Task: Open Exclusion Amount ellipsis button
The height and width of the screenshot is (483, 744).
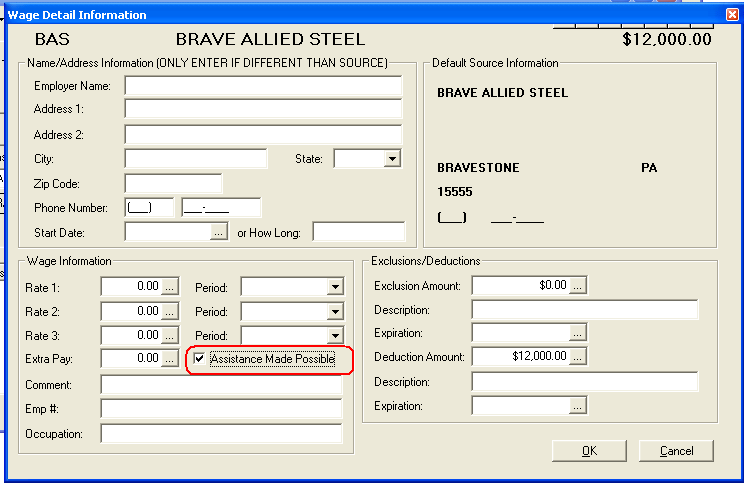Action: pyautogui.click(x=577, y=286)
